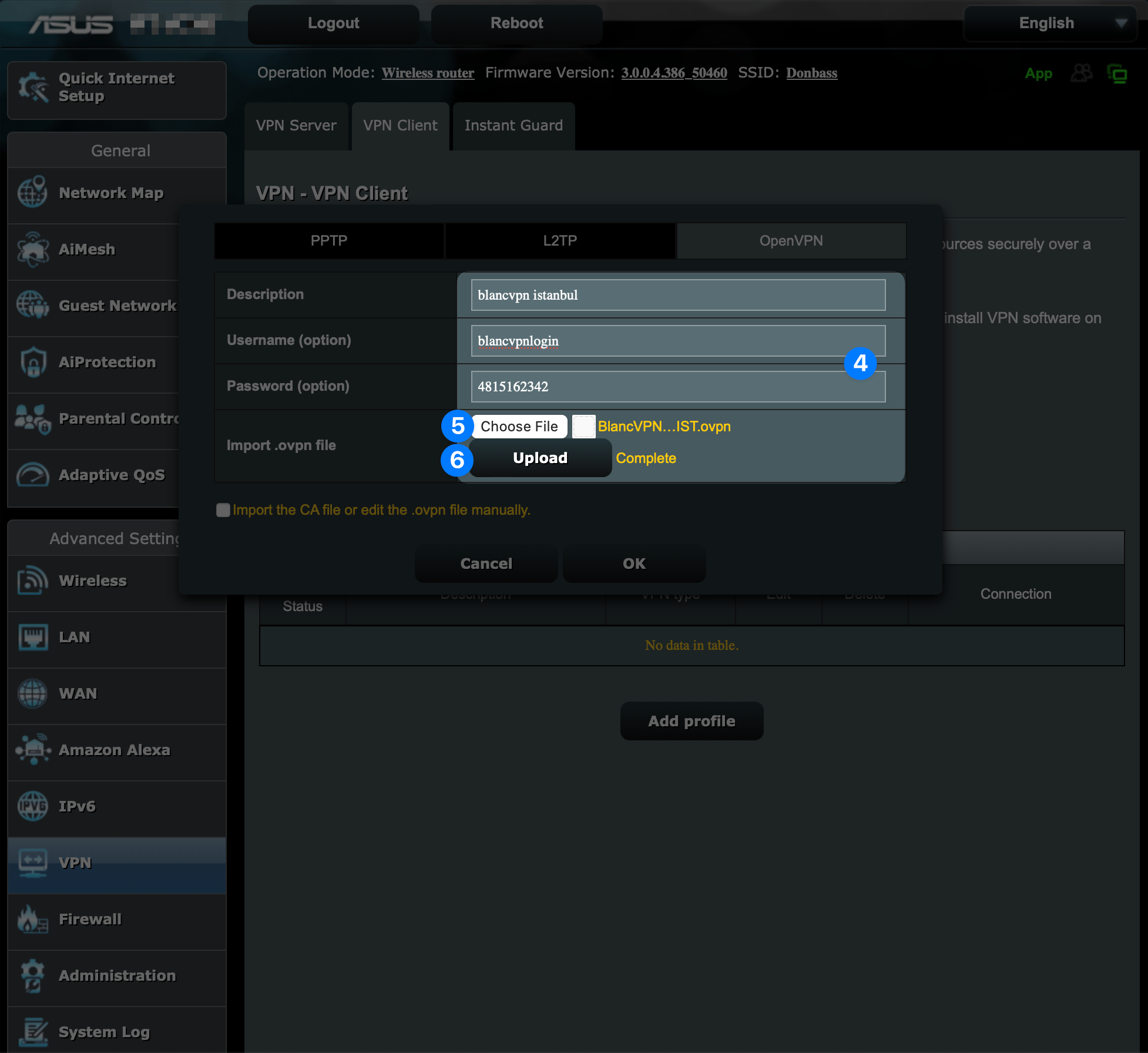1148x1053 pixels.
Task: Click the Firewall flame icon
Action: click(x=32, y=919)
